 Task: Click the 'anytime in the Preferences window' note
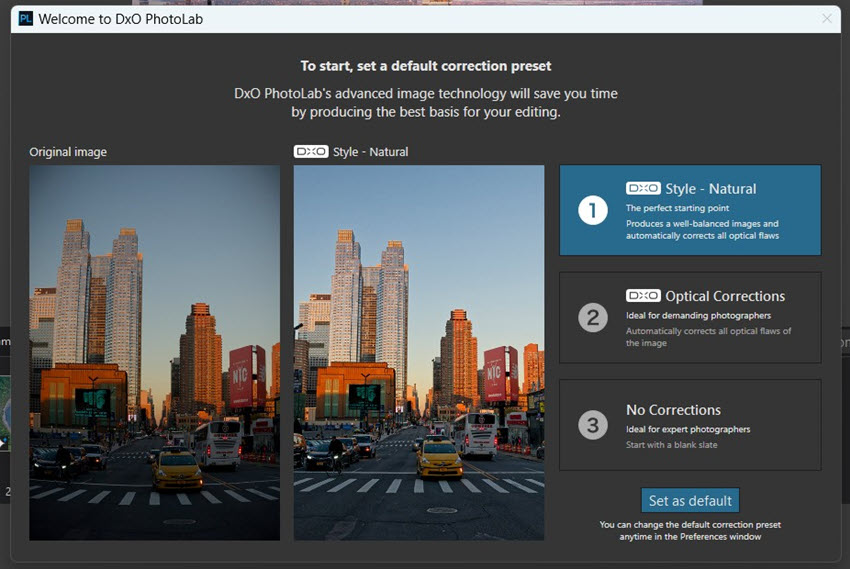click(690, 536)
